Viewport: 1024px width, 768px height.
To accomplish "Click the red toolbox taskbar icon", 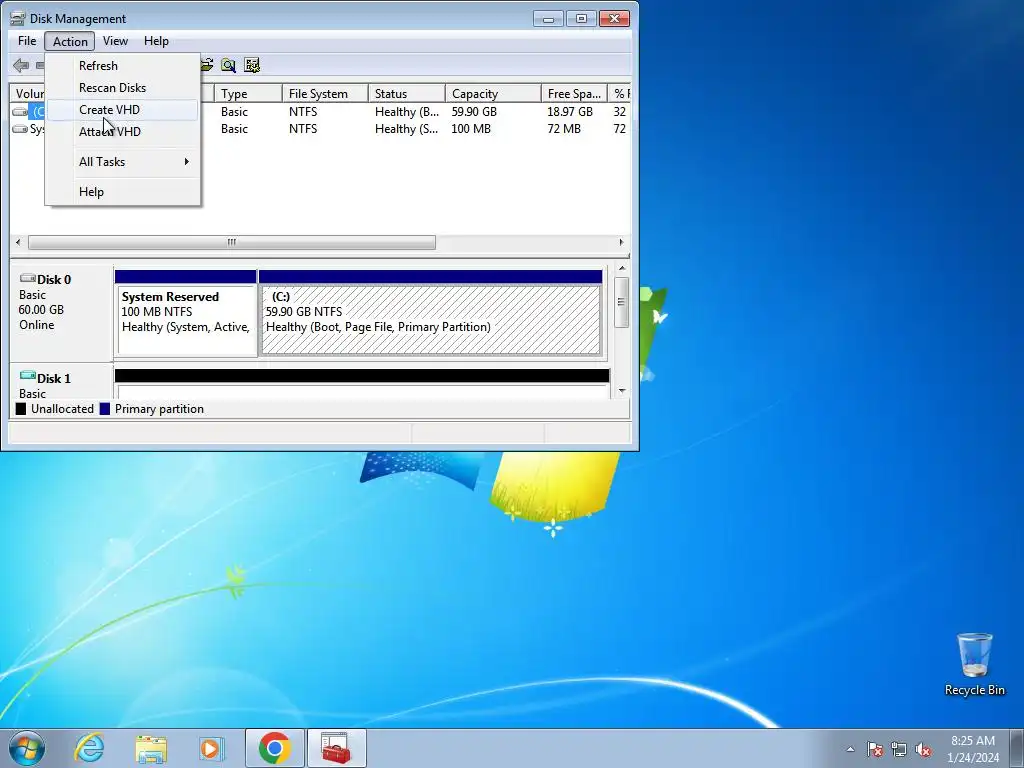I will coord(336,748).
